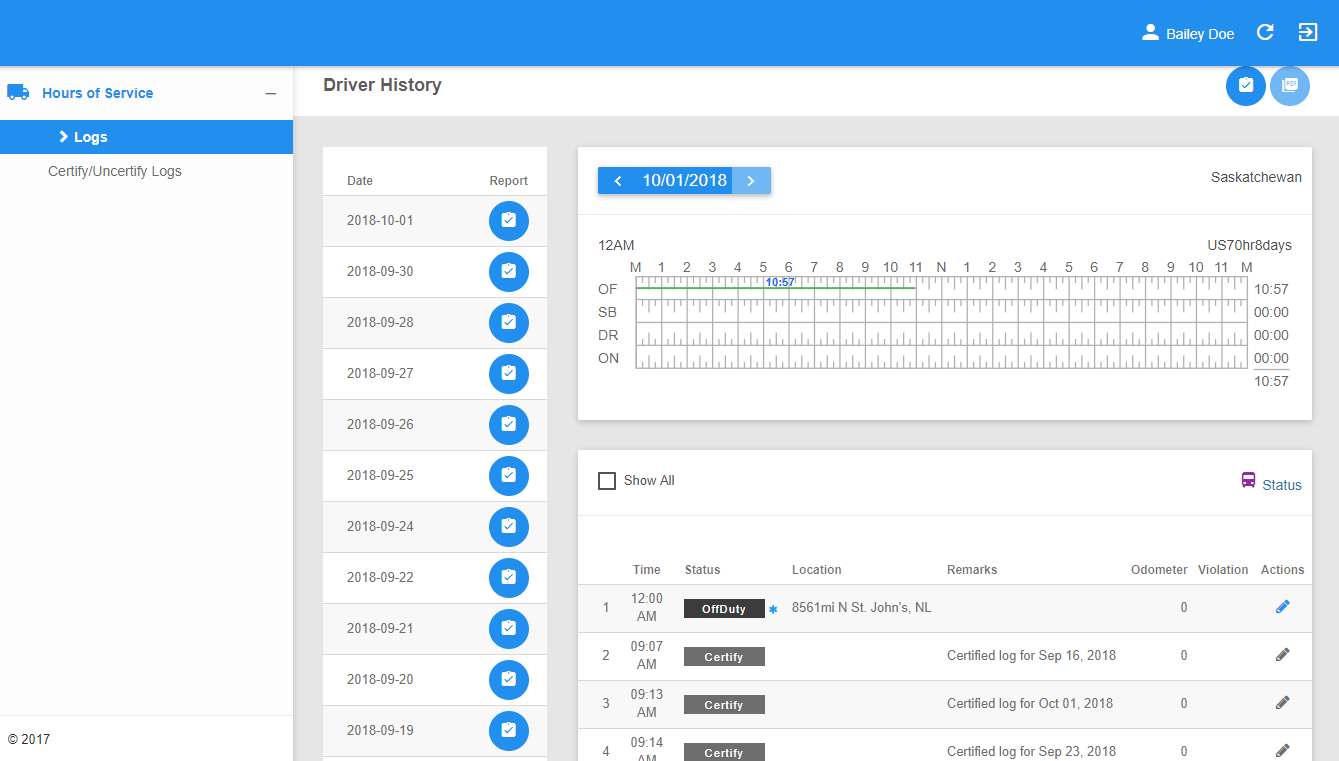Click 'Certified log for Oct 01, 2018' remark
Image resolution: width=1339 pixels, height=761 pixels.
pyautogui.click(x=1030, y=703)
